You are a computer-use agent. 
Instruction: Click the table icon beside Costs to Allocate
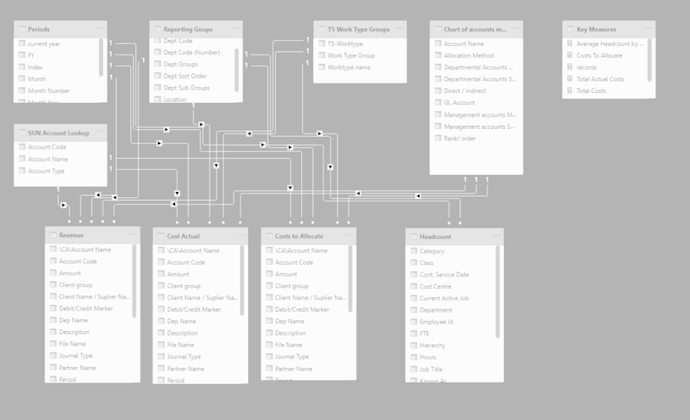tap(269, 236)
